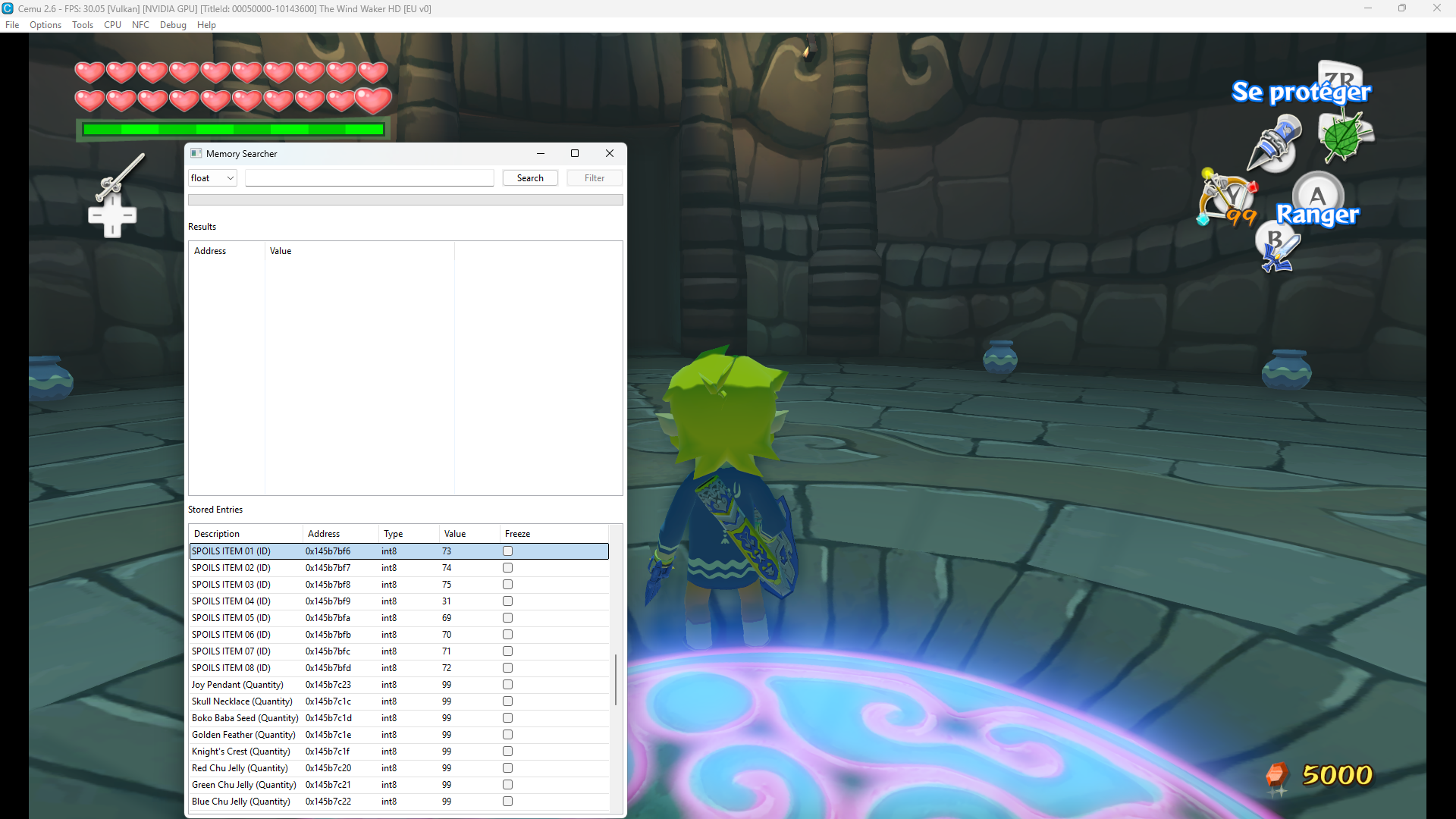
Task: Click the Cemu application icon in title bar
Action: click(x=8, y=8)
